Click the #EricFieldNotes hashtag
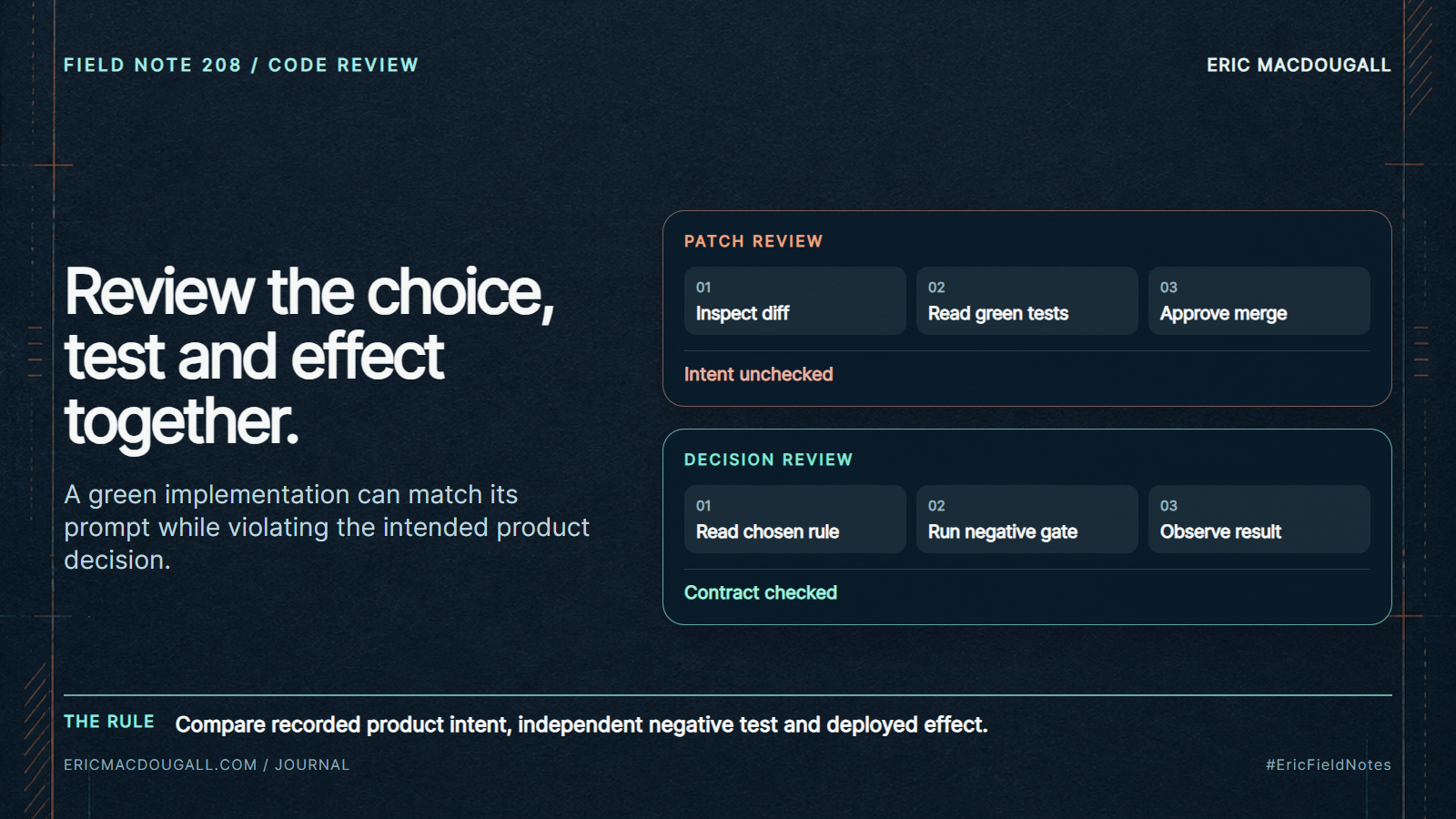The width and height of the screenshot is (1456, 819). coord(1329,764)
